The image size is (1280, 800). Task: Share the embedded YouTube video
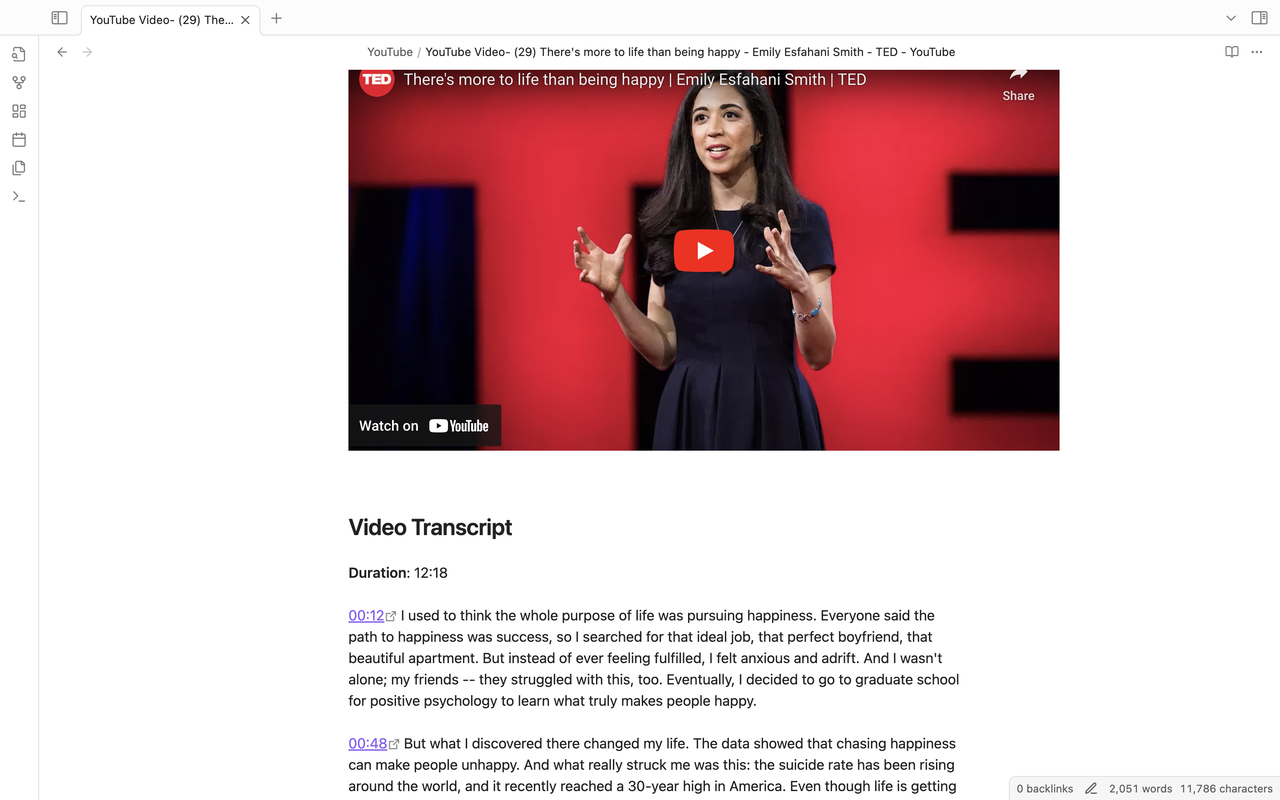pos(1018,85)
